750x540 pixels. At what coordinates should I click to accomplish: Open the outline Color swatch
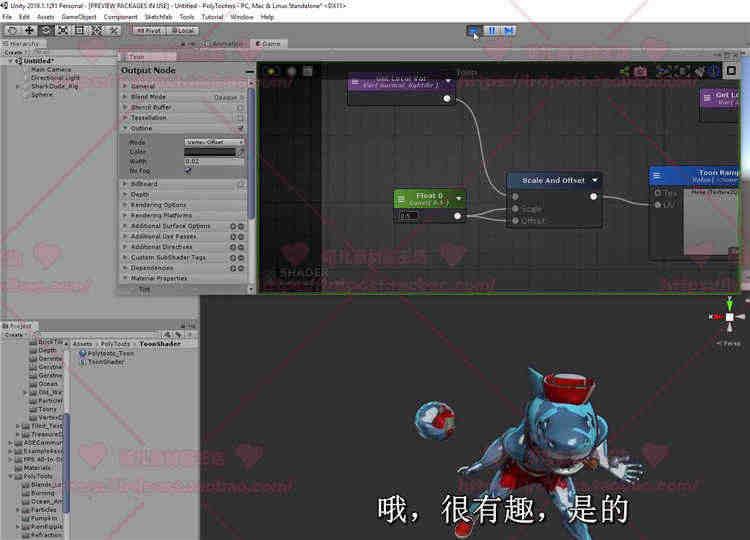coord(210,152)
